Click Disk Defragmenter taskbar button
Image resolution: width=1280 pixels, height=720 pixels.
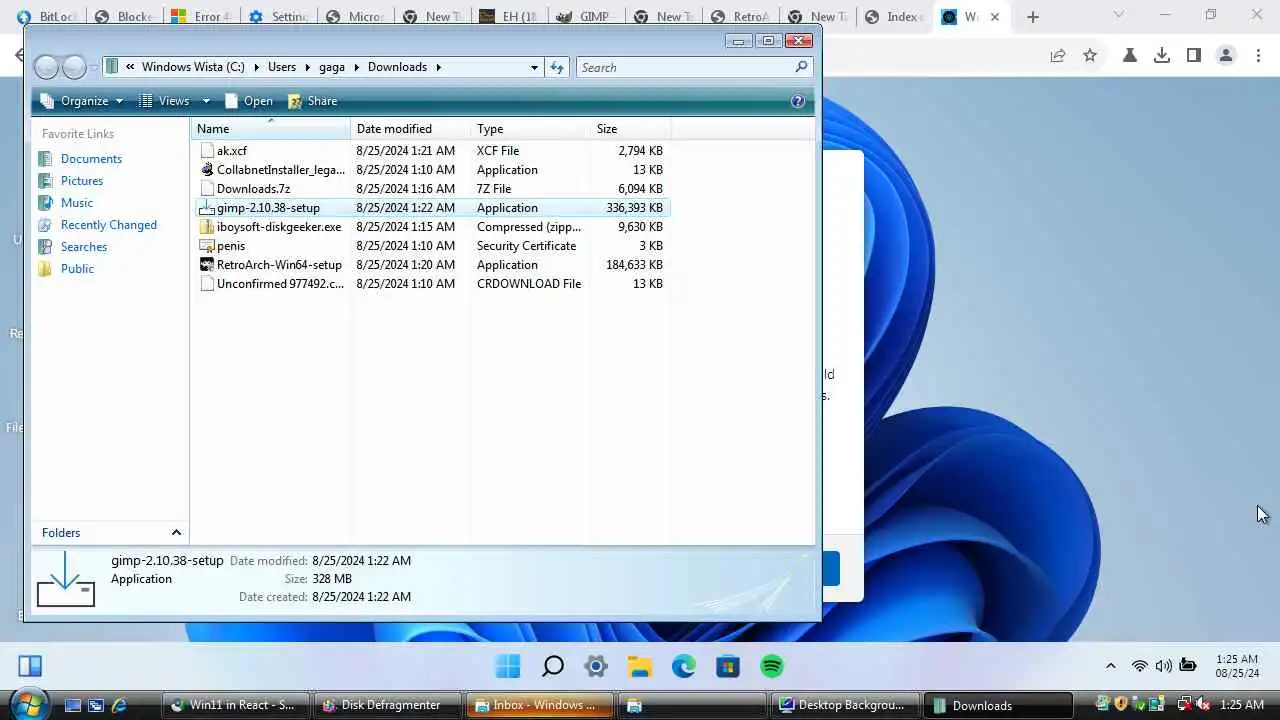coord(388,705)
